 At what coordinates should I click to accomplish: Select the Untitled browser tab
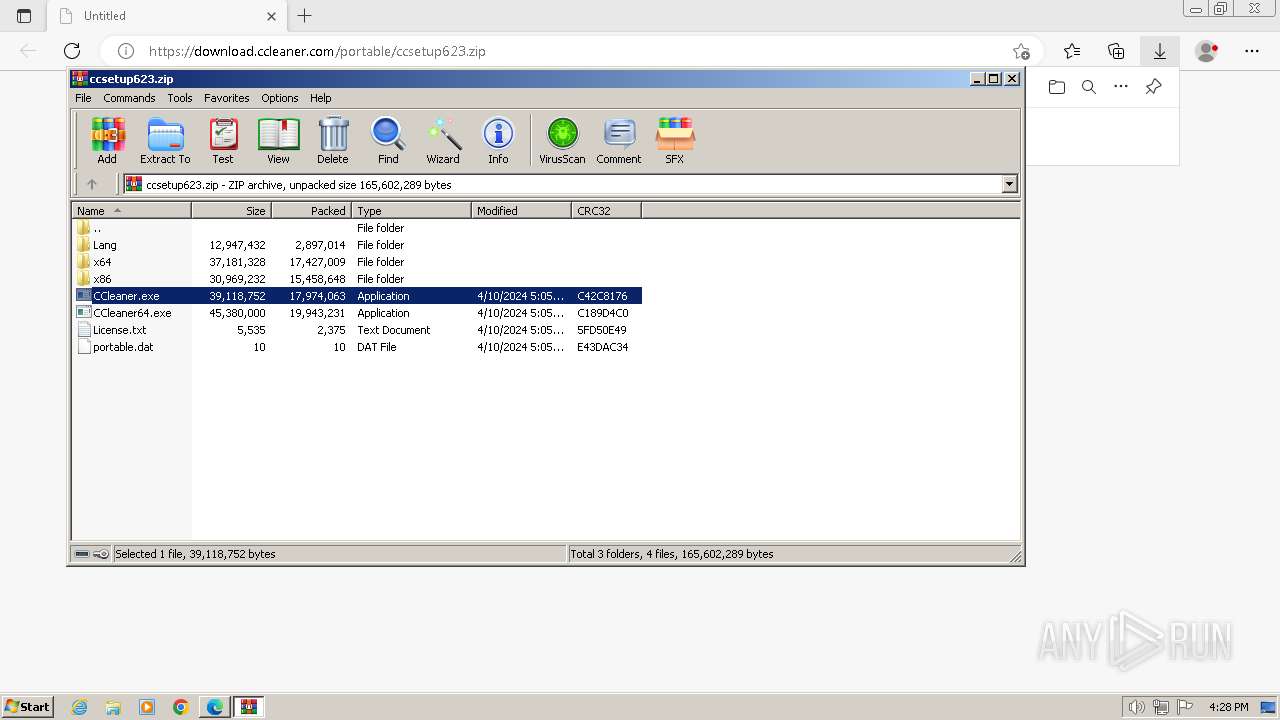(167, 16)
